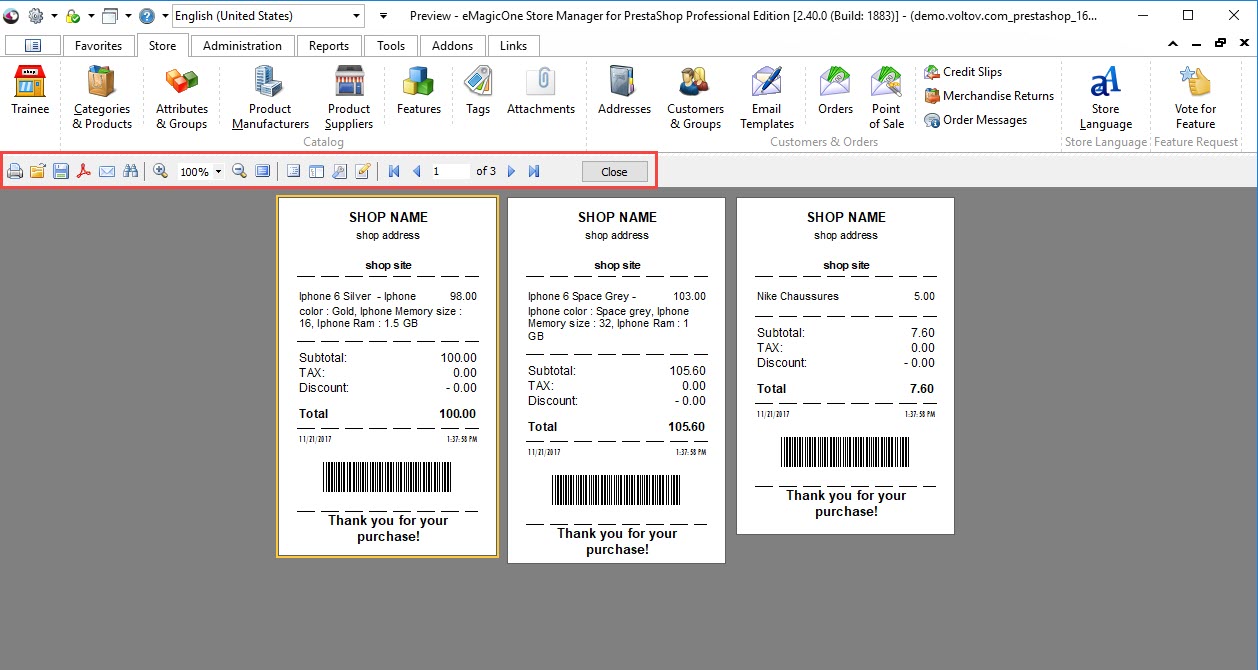Send the report by email icon

click(107, 171)
